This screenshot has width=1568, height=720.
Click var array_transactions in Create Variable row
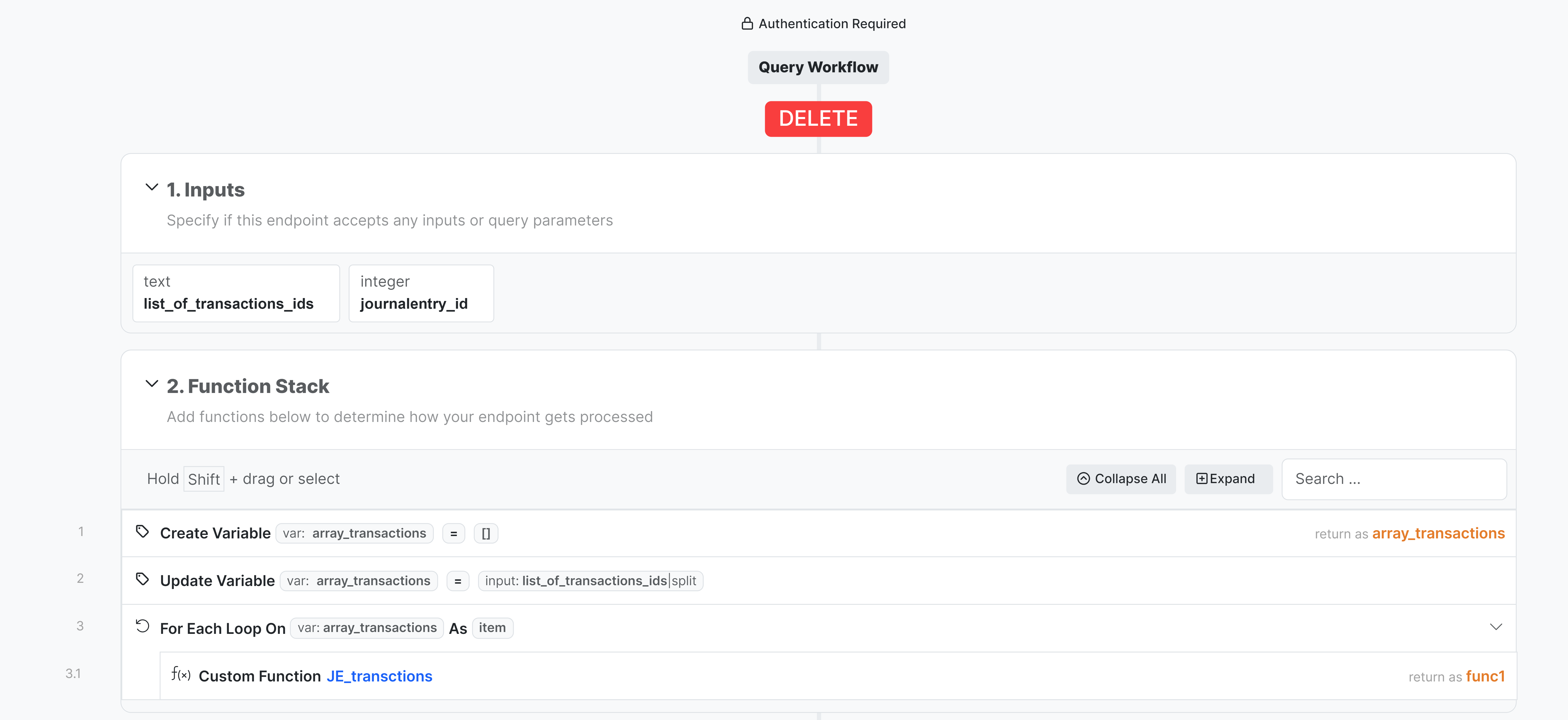click(x=354, y=533)
